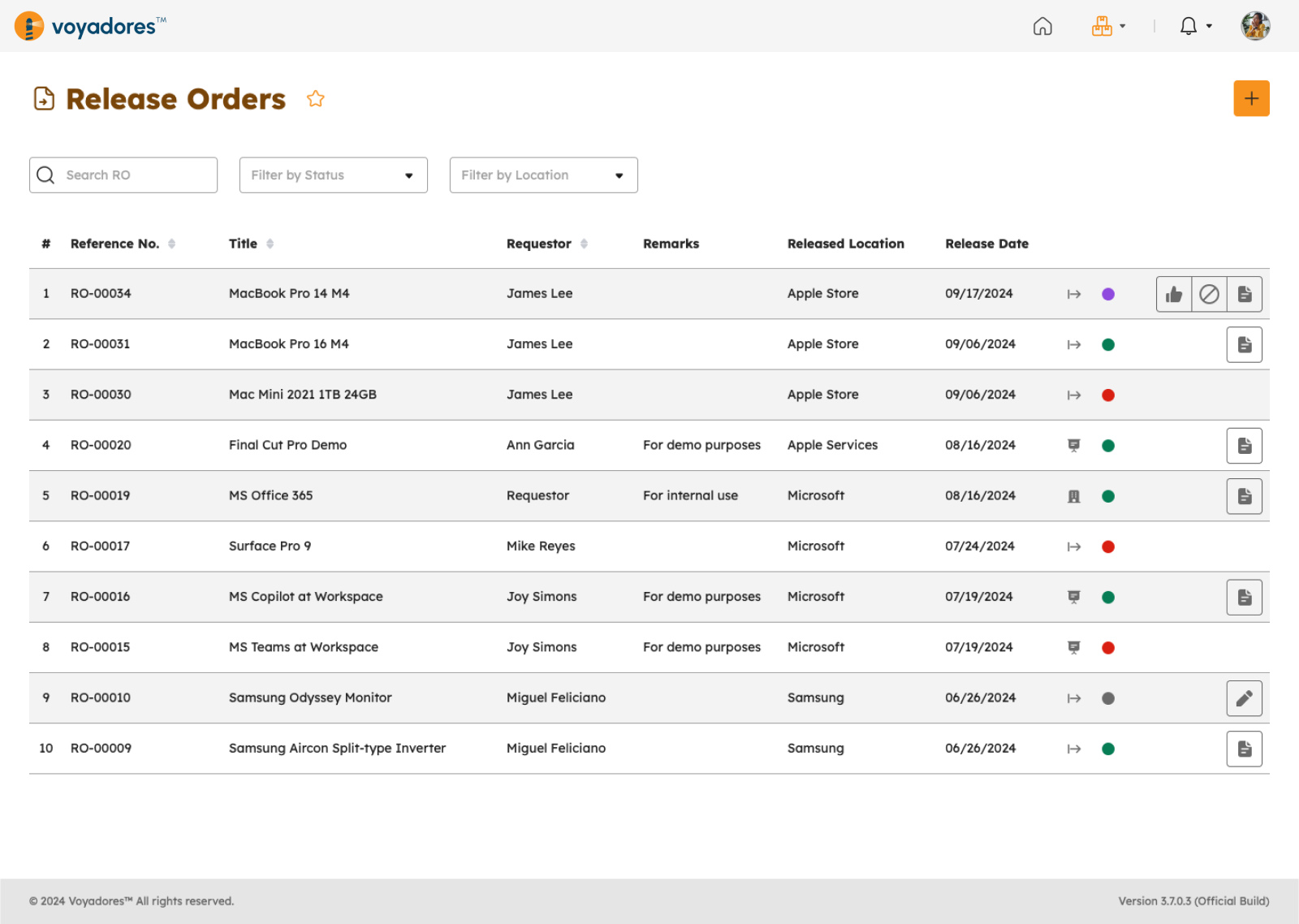View document for RO-00019
Screen dimensions: 1299x924
click(x=1245, y=496)
